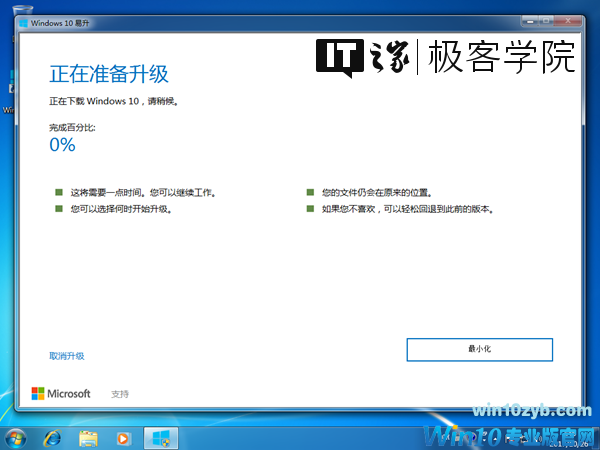Click the Windows 10 易升 title bar icon
Viewport: 600px width, 450px height.
(23, 23)
